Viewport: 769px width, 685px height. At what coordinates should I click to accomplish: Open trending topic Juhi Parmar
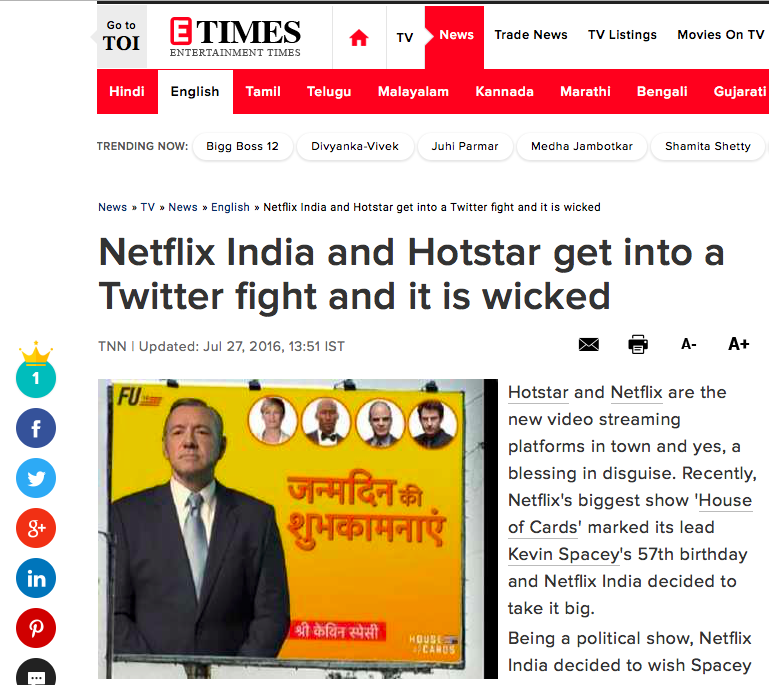(x=465, y=146)
